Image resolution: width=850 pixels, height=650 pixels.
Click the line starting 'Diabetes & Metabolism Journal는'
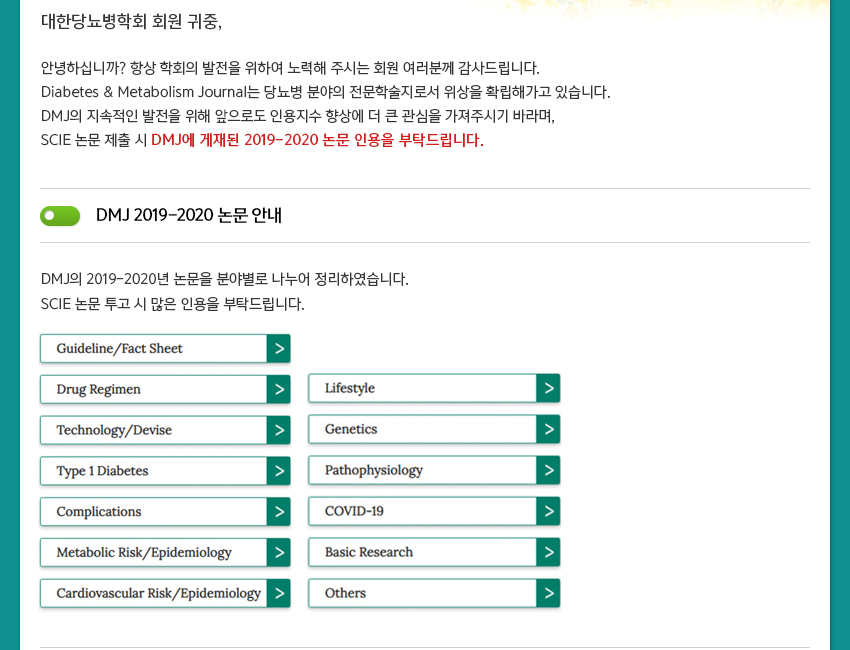coord(325,92)
